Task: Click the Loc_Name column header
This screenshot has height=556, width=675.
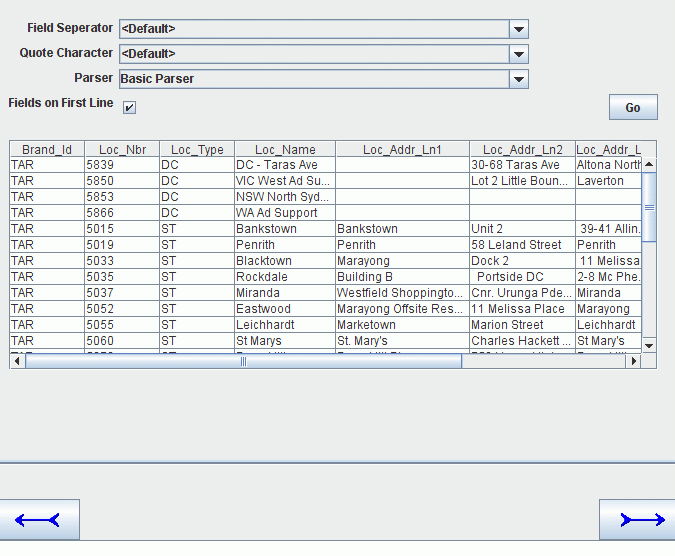Action: [x=285, y=149]
